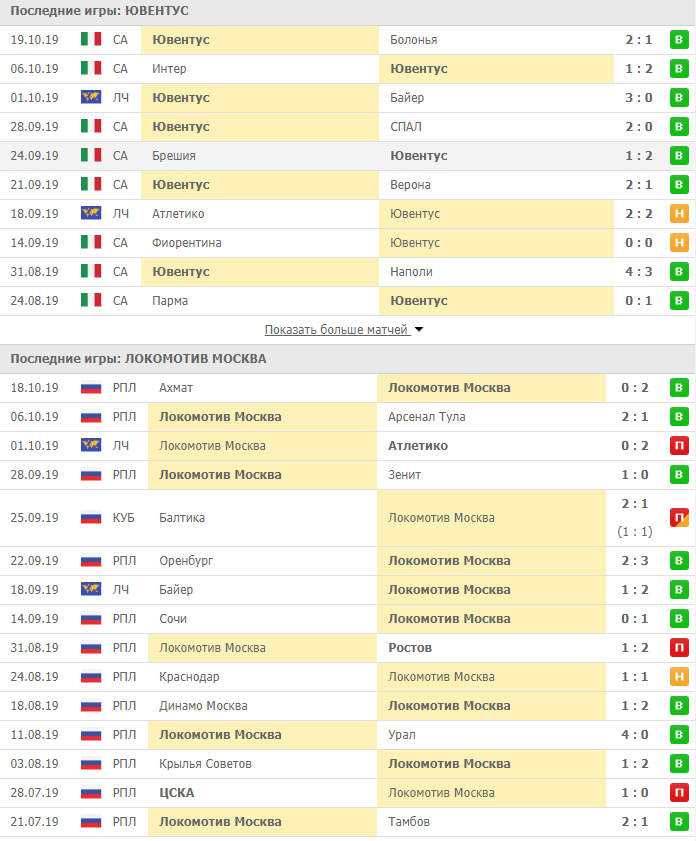Viewport: 696px width, 841px height.
Task: Click the score 3 : 0 for Ювентус–Байер
Action: [x=639, y=98]
